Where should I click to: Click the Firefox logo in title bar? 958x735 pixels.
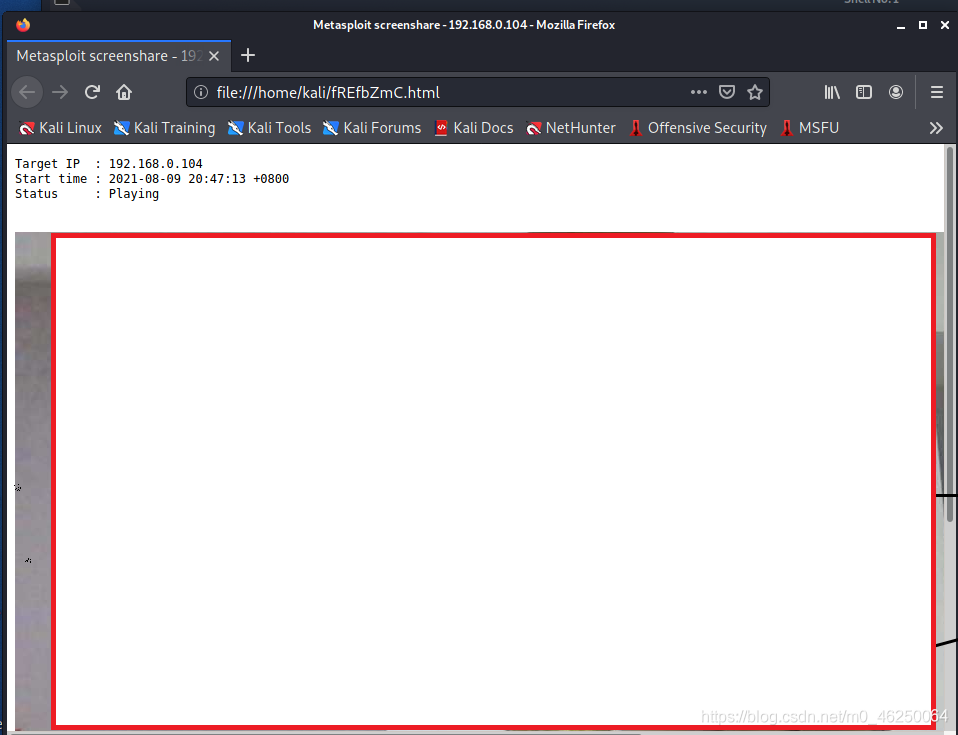pos(23,25)
